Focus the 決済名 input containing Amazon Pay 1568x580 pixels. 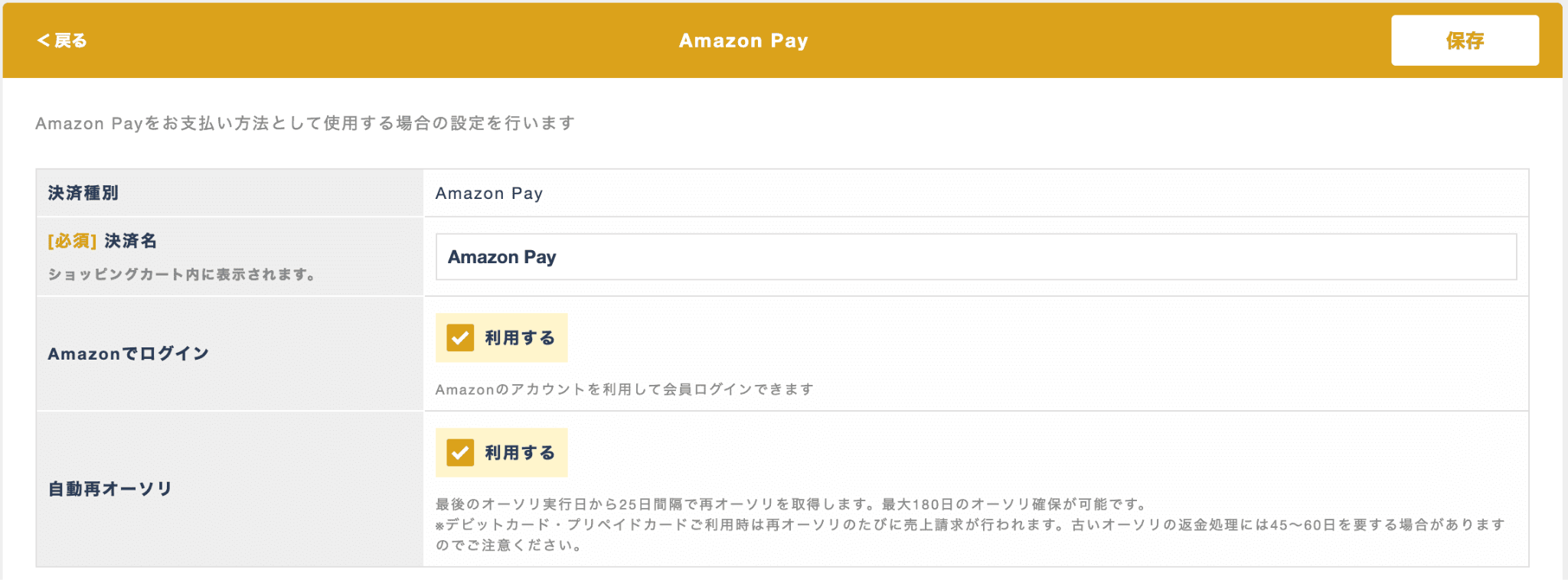(x=976, y=257)
